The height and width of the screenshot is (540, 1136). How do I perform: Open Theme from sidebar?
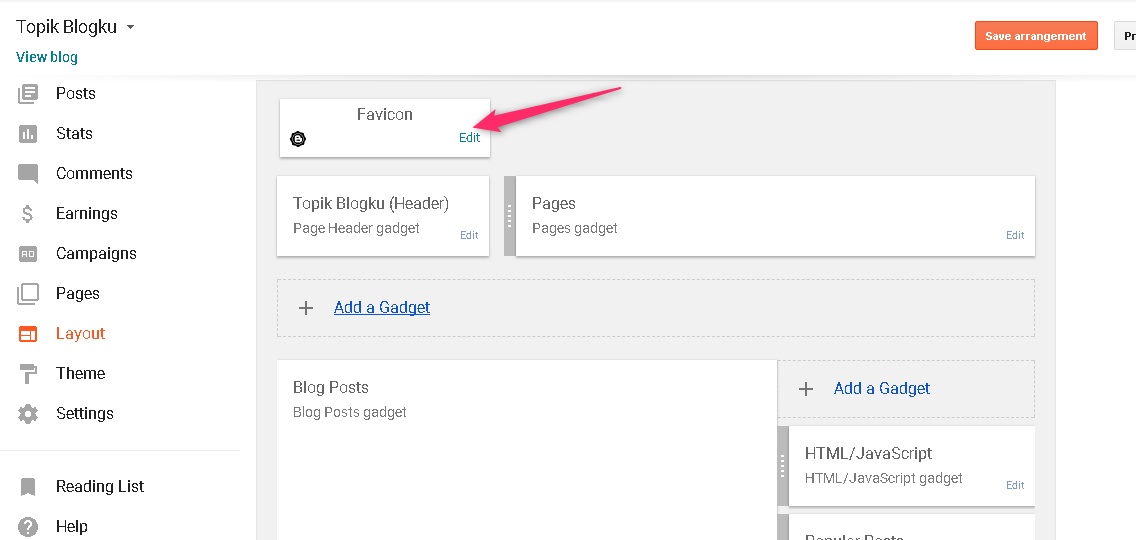[80, 373]
